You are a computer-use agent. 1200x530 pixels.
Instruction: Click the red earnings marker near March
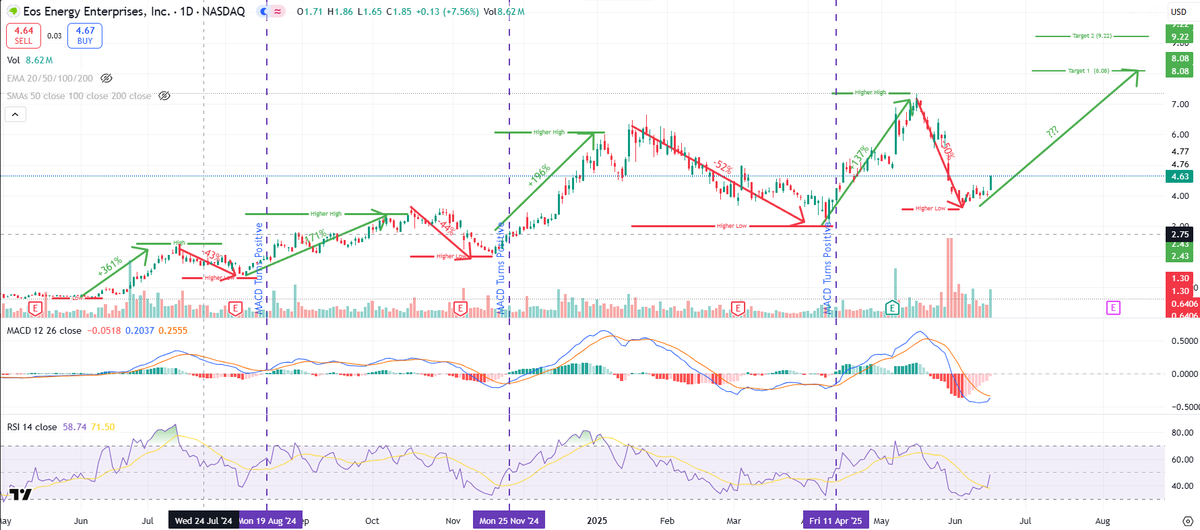pos(738,307)
